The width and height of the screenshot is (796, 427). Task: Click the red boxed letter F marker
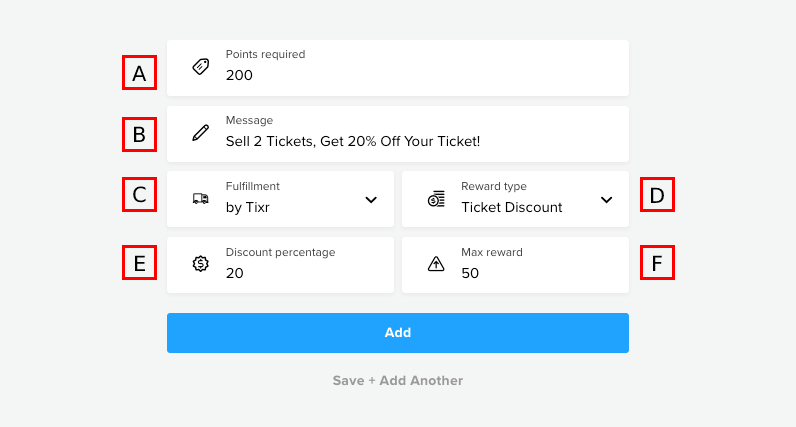tap(657, 262)
